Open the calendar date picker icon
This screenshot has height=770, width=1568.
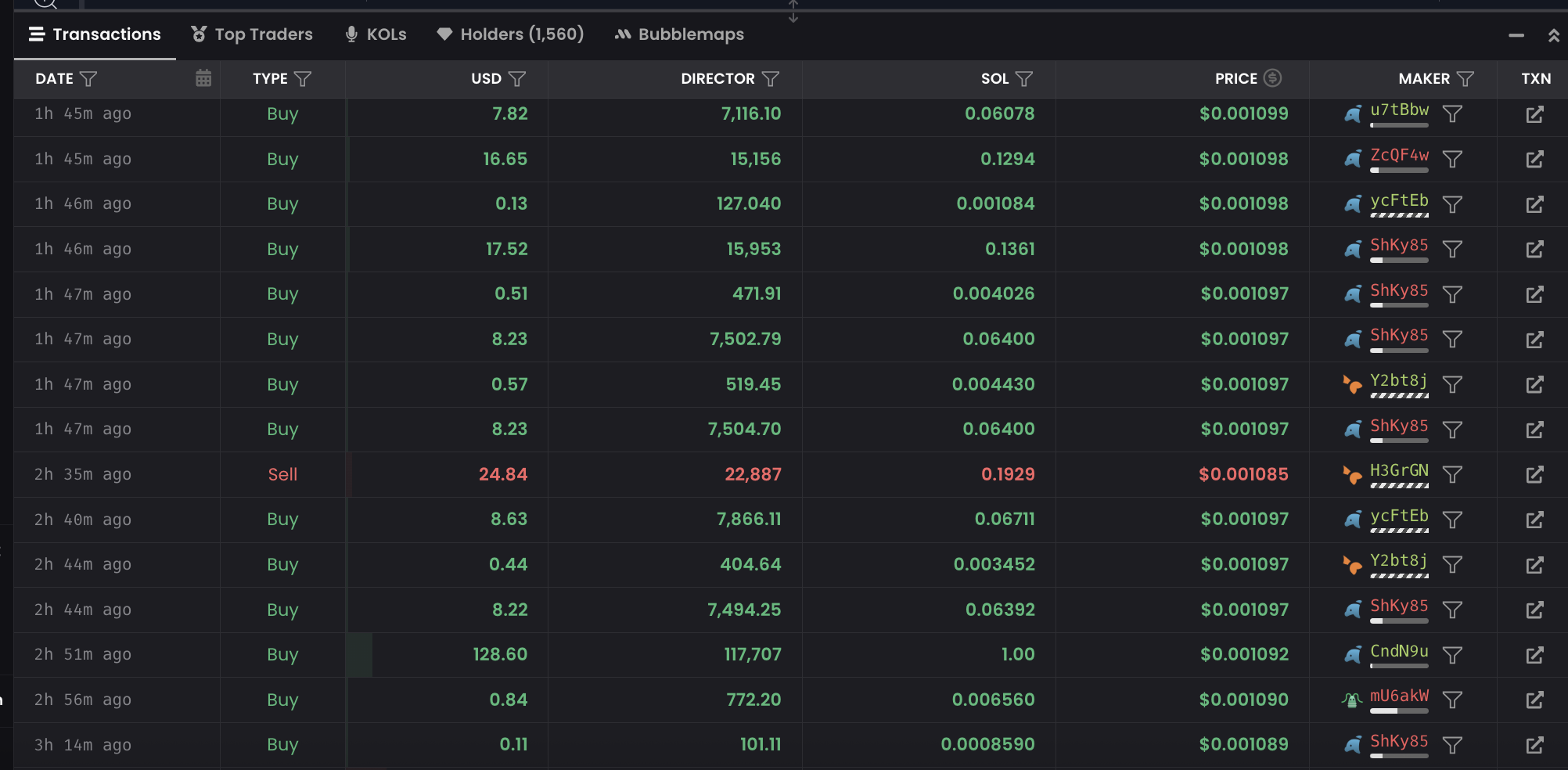[203, 78]
